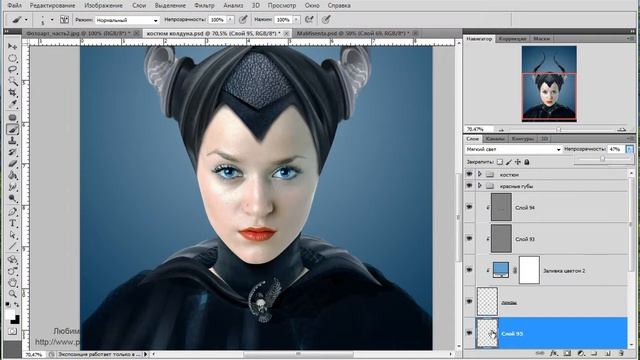The height and width of the screenshot is (360, 640).
Task: Select the Eyedropper tool
Action: pos(13,105)
